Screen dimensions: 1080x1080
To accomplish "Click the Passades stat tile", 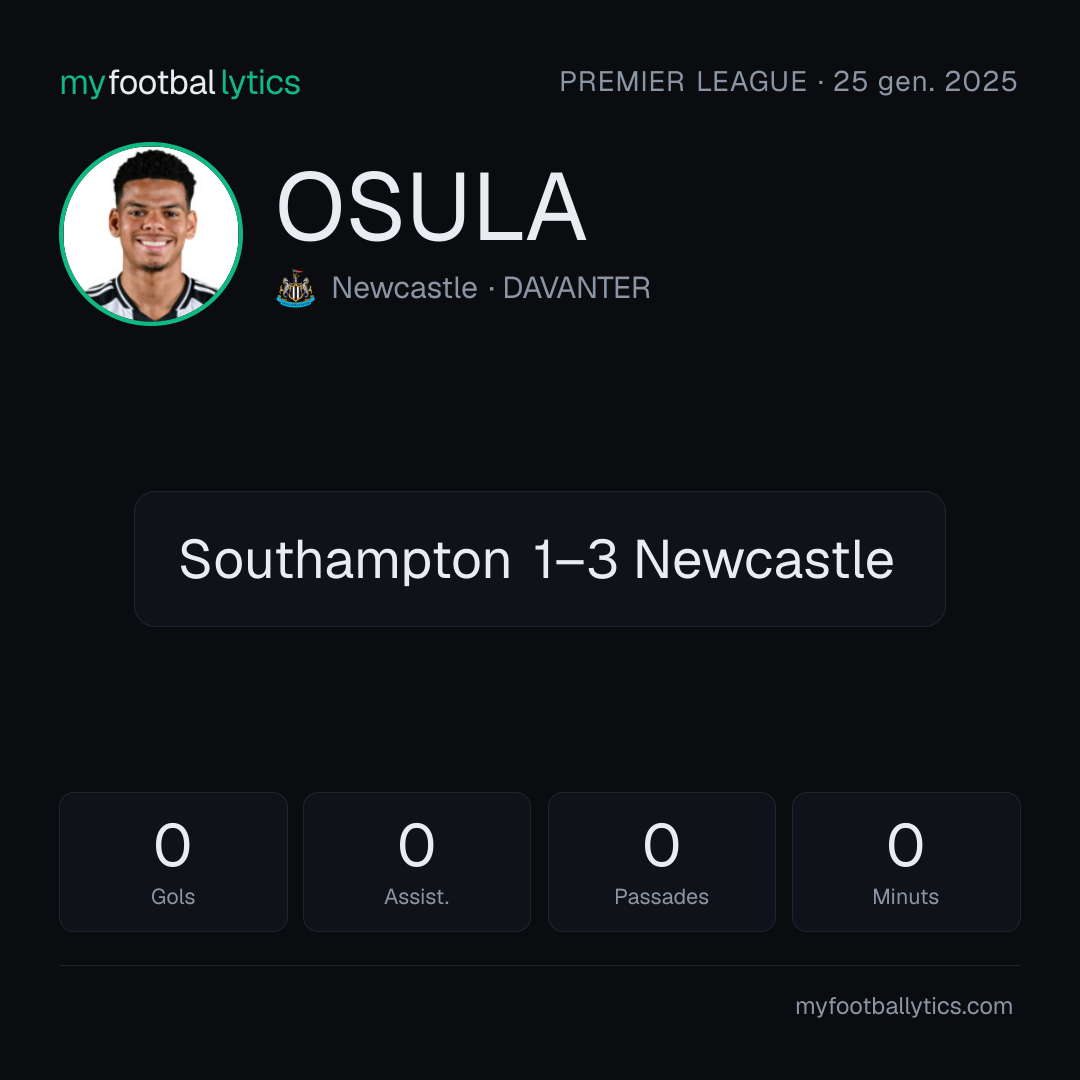I will pyautogui.click(x=661, y=862).
